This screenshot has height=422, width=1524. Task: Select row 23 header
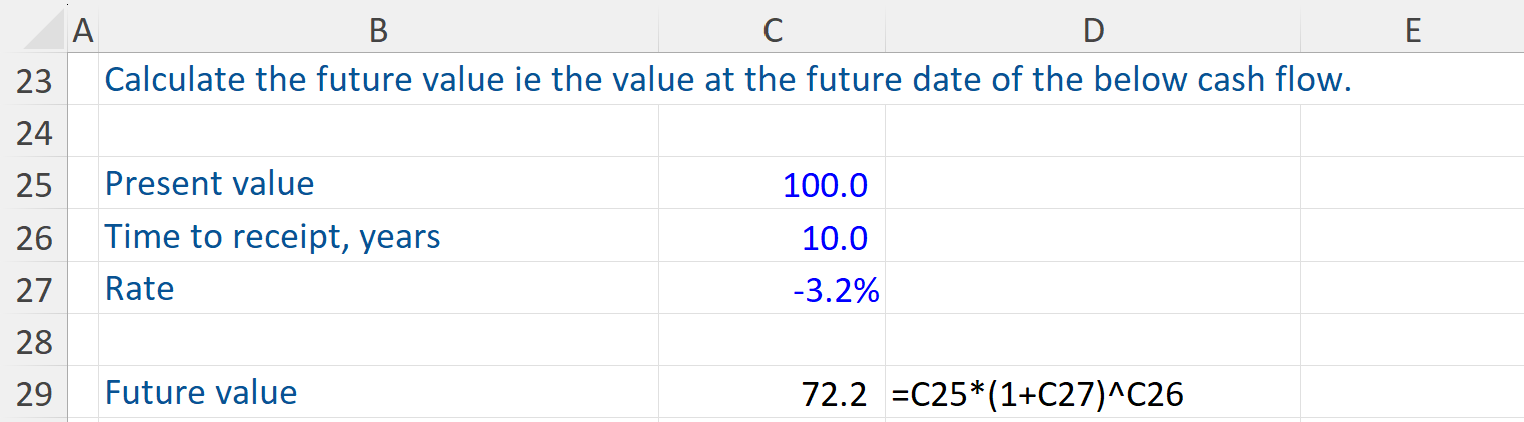click(x=34, y=80)
